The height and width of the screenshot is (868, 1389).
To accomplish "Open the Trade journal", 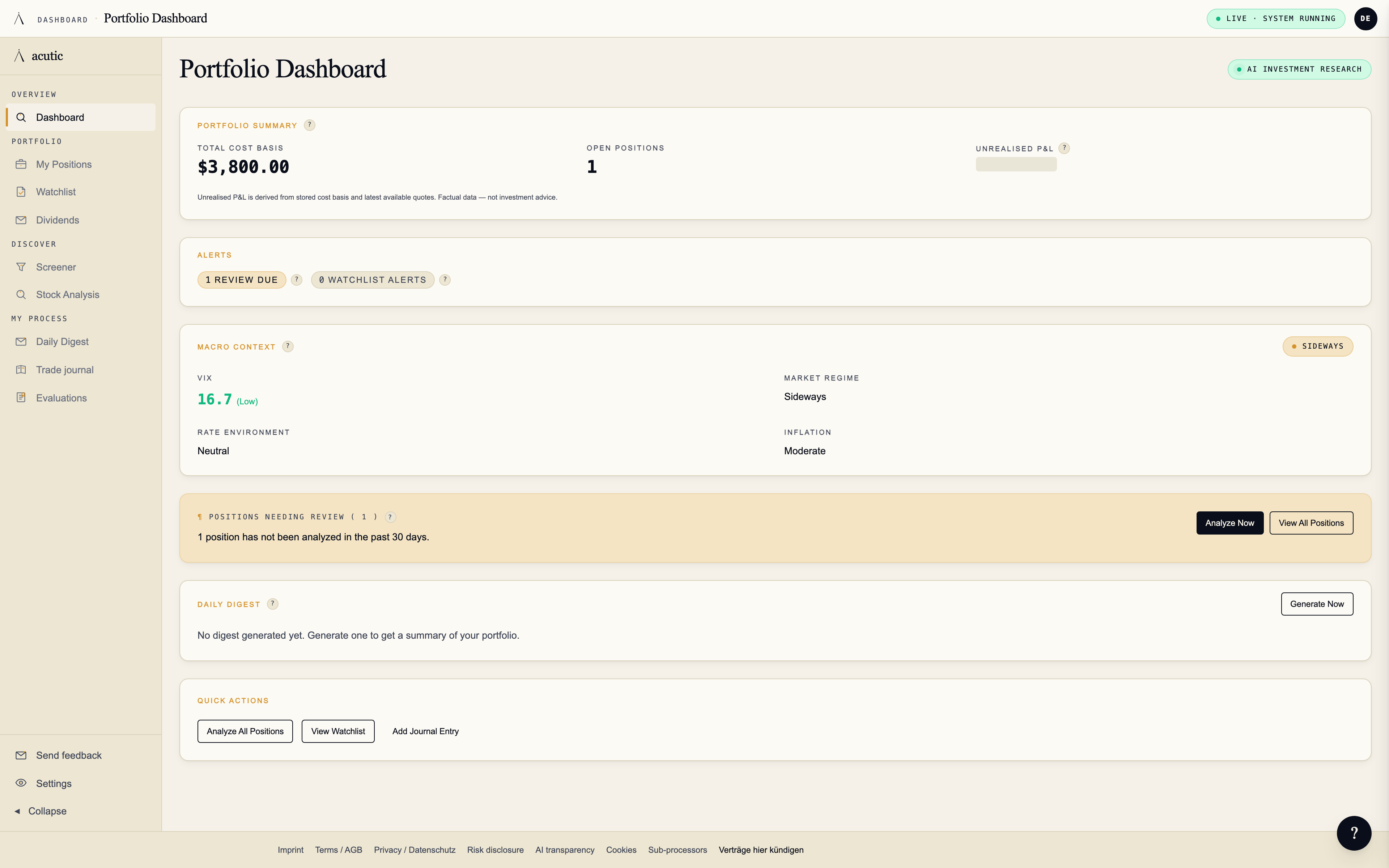I will tap(80, 370).
